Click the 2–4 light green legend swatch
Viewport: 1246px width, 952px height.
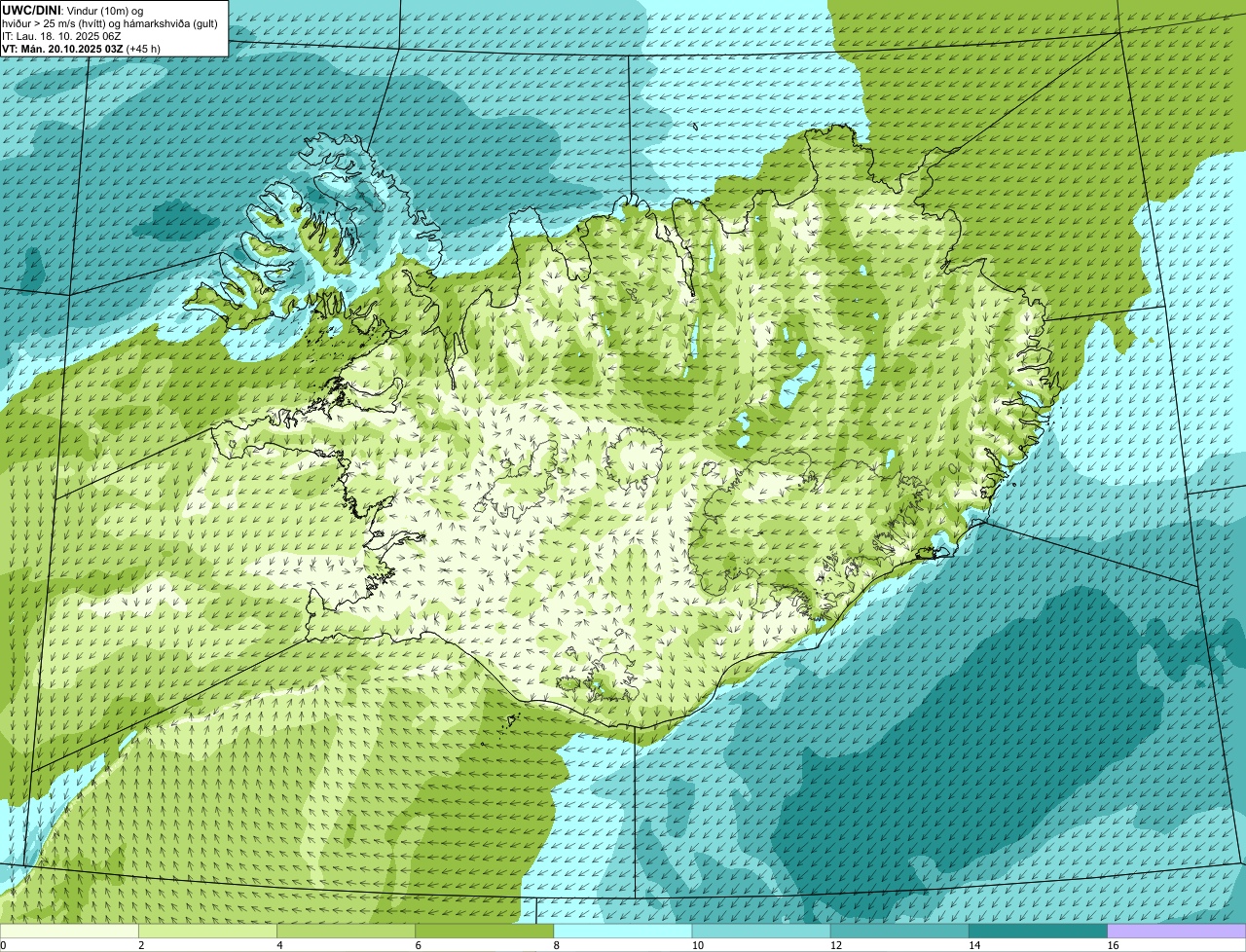pos(207,932)
